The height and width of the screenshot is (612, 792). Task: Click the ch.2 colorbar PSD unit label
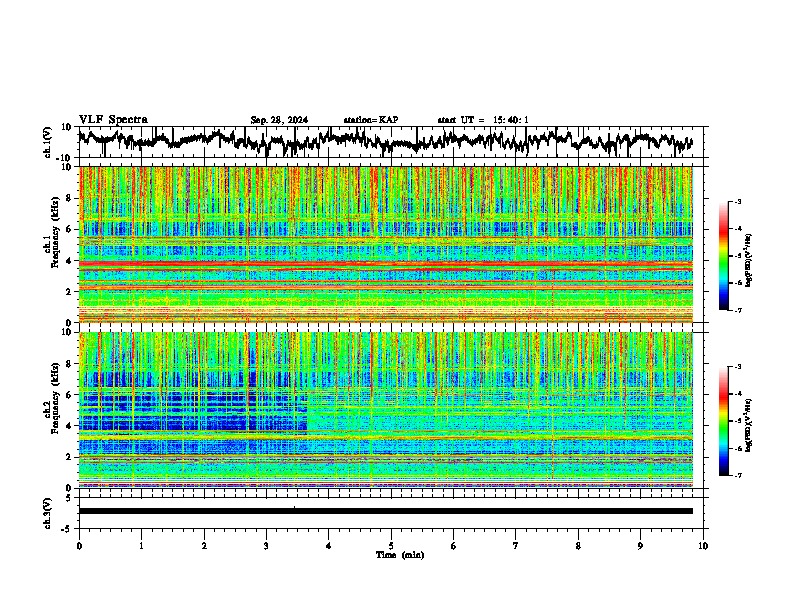tap(749, 425)
